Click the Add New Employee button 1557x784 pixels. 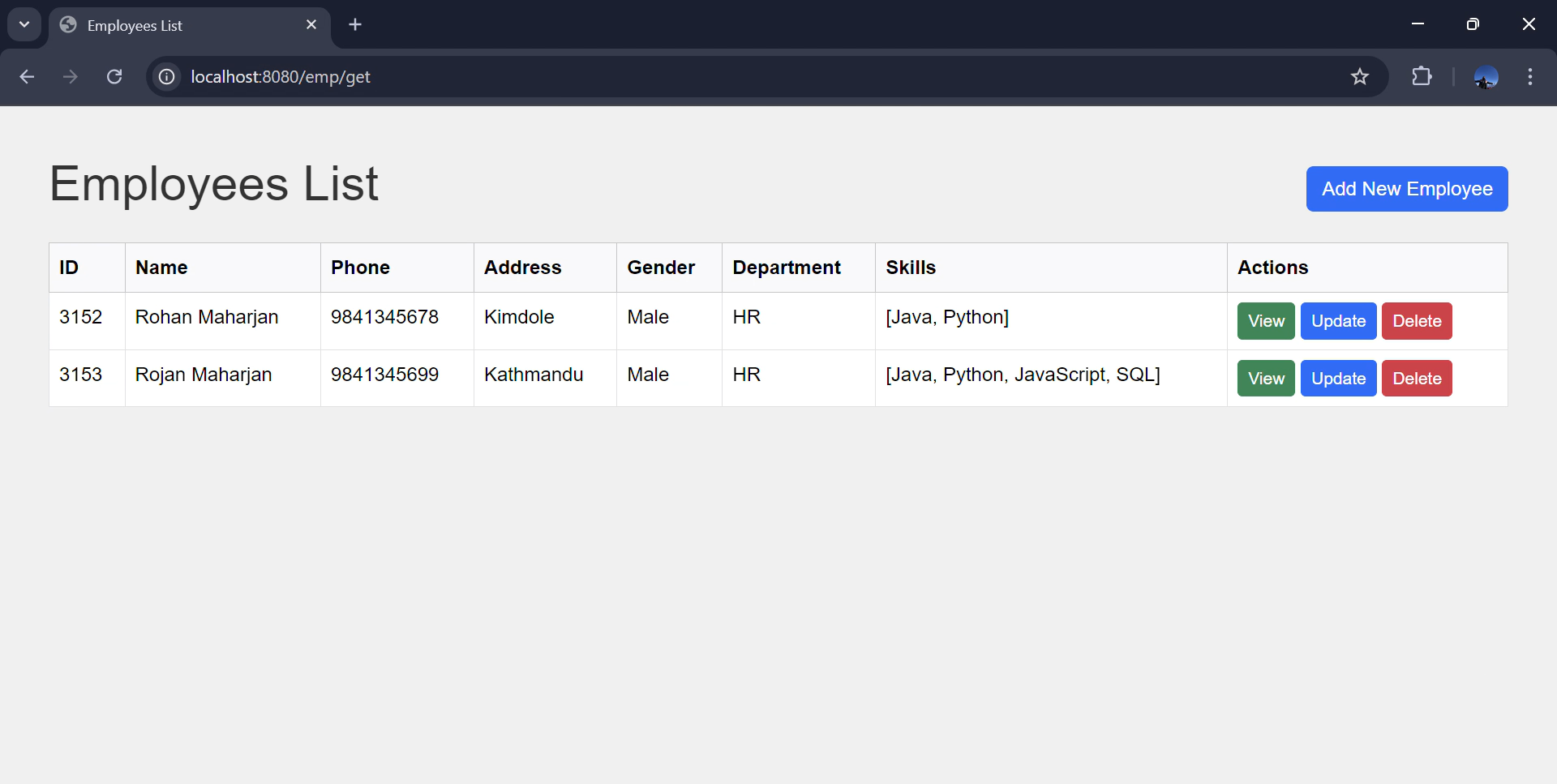(1406, 189)
